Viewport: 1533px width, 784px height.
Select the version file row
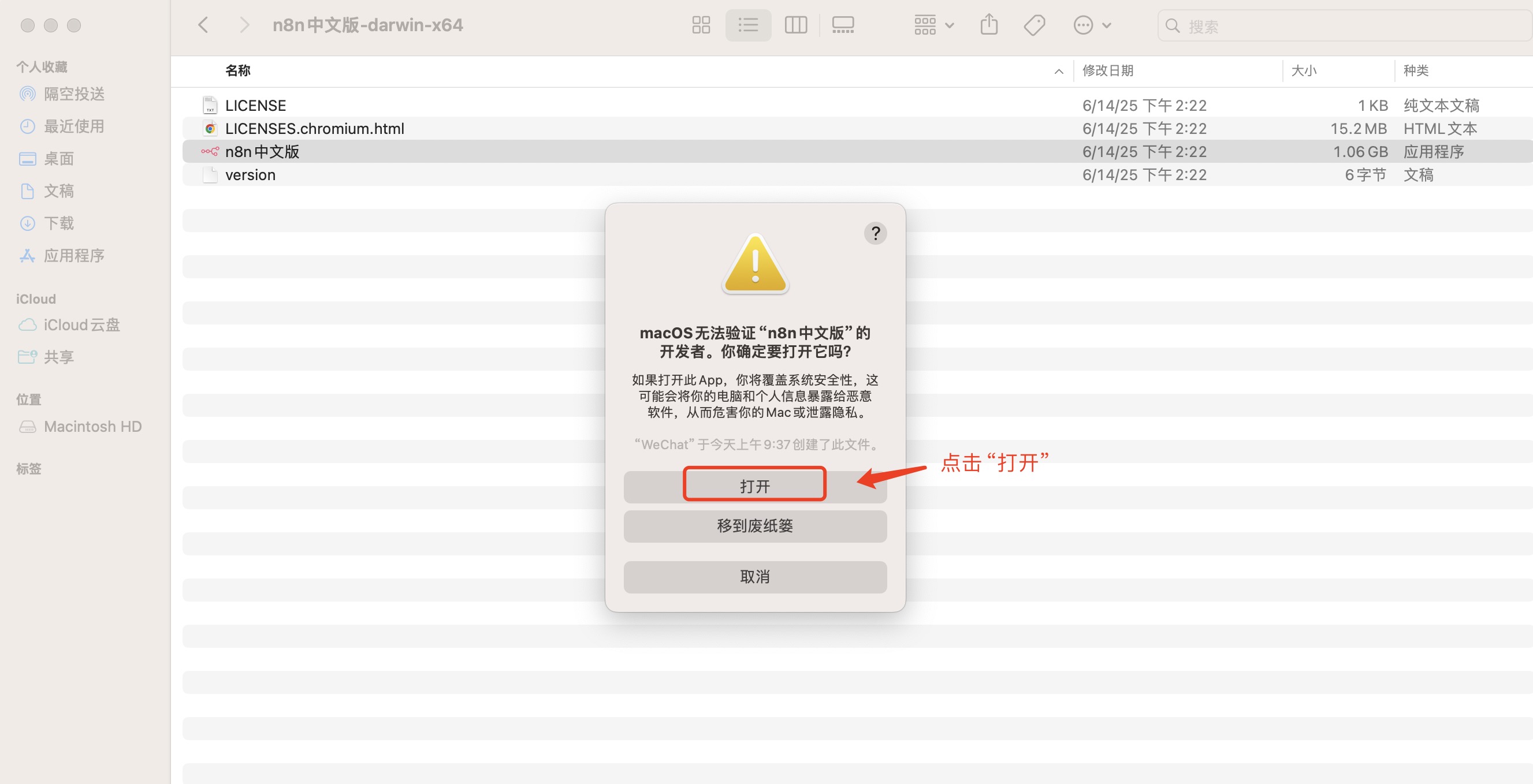point(857,175)
